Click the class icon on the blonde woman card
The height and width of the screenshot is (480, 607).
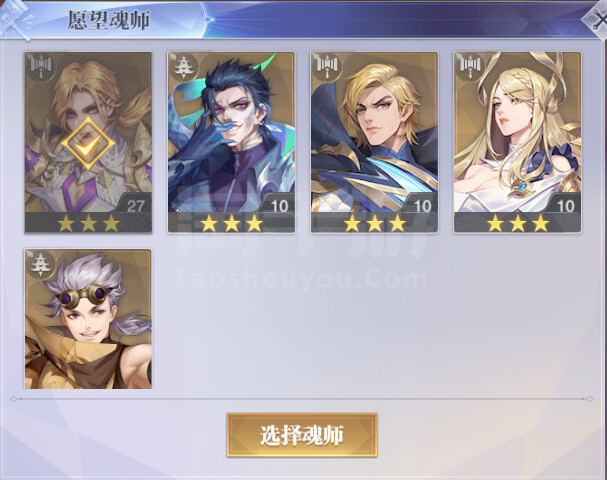point(470,67)
